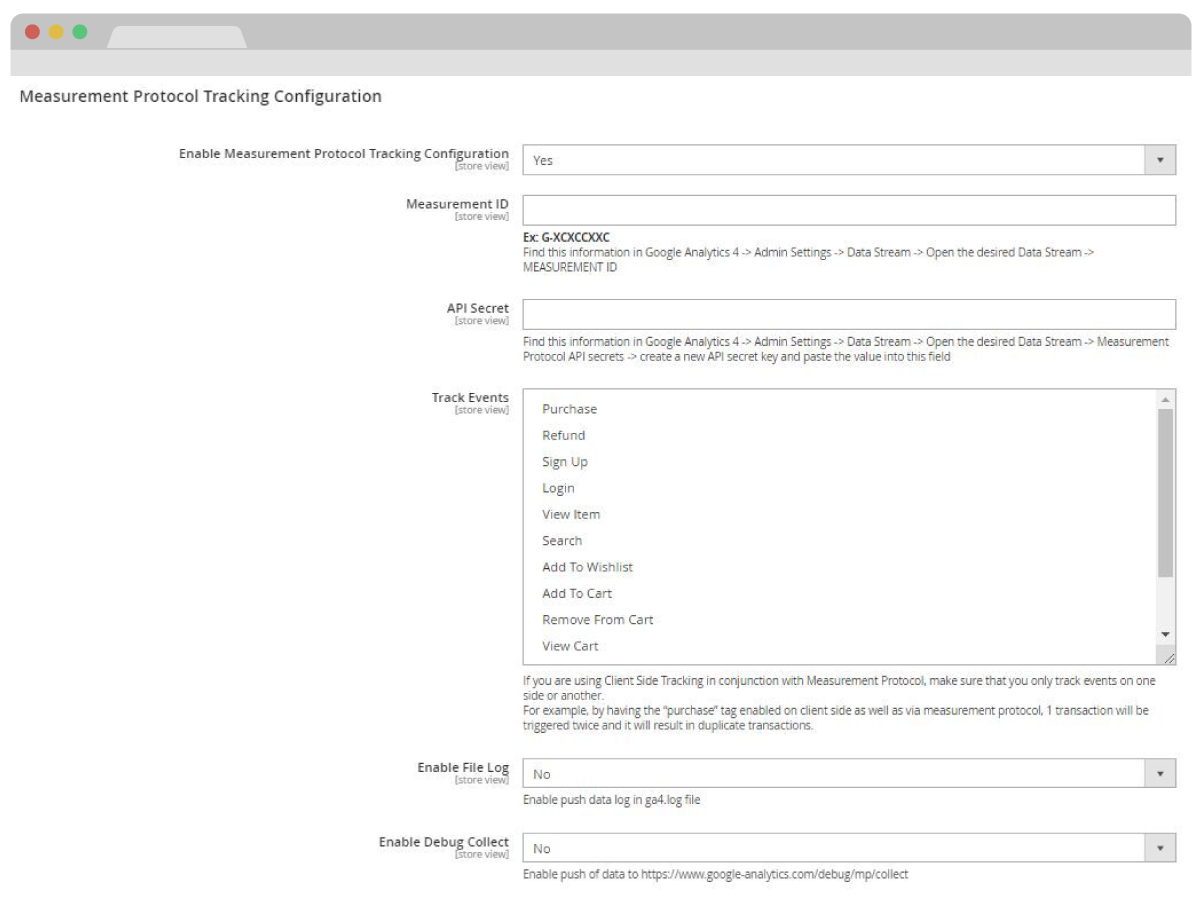The height and width of the screenshot is (910, 1202).
Task: Select Sign Up event option
Action: coord(564,462)
